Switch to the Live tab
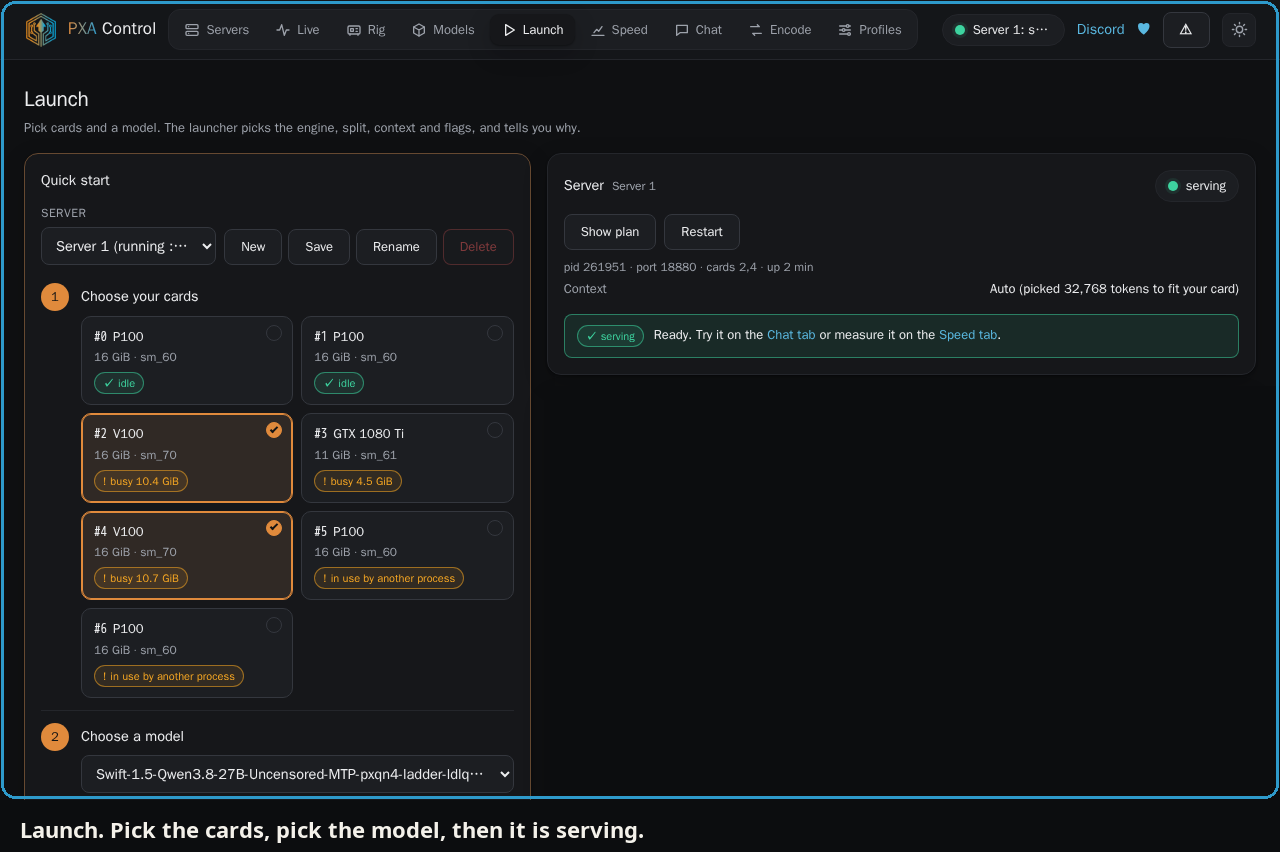 click(298, 30)
